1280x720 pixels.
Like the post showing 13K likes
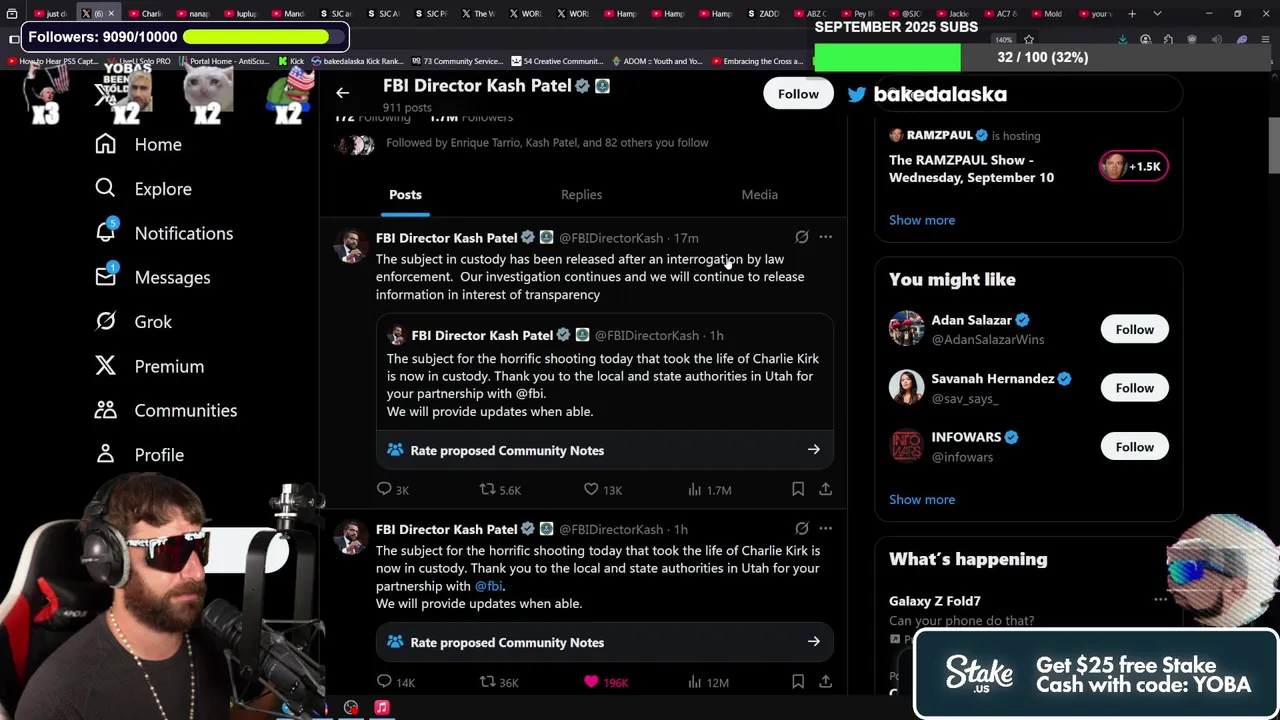(603, 489)
